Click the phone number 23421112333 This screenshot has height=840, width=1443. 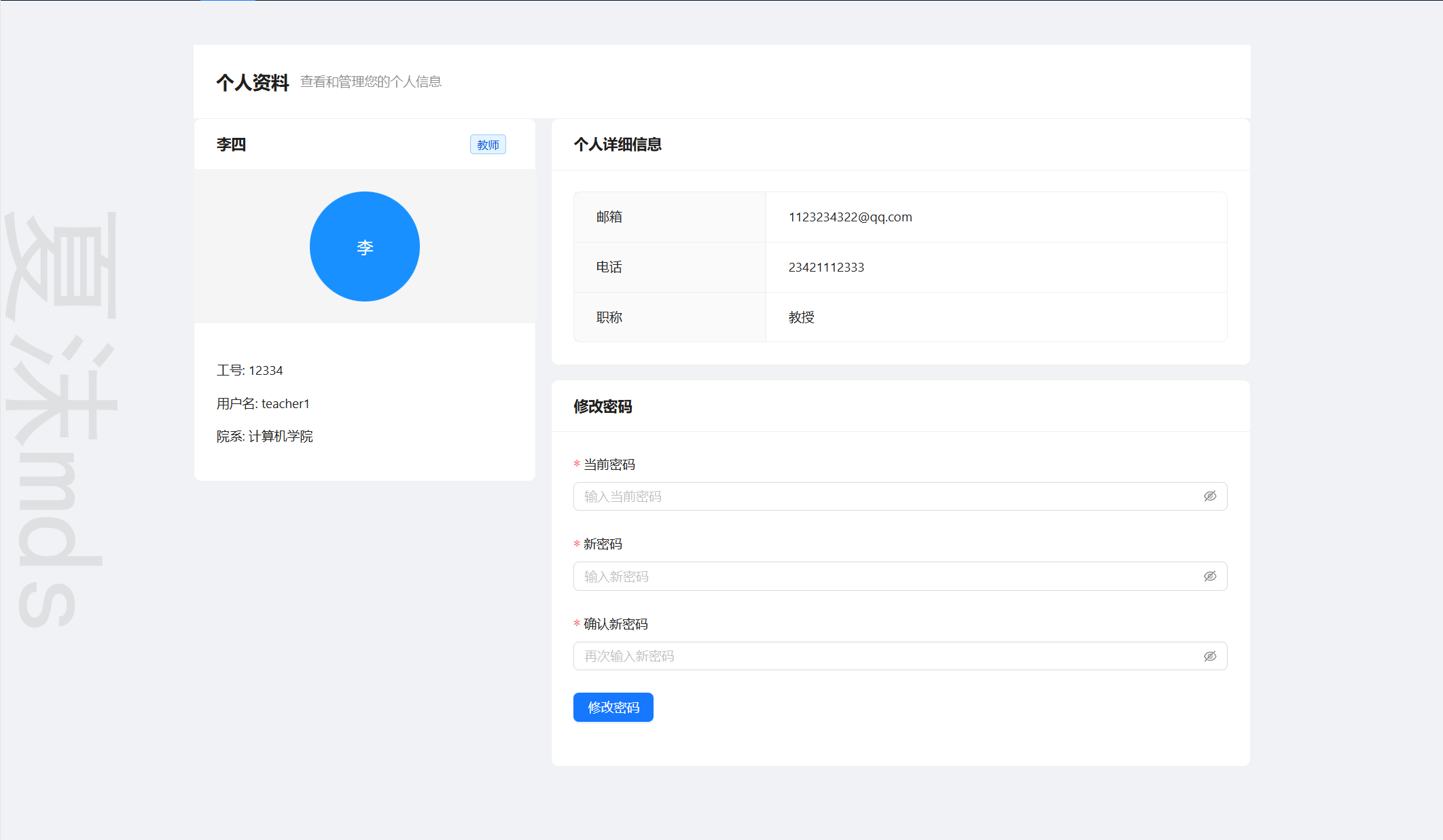coord(826,268)
